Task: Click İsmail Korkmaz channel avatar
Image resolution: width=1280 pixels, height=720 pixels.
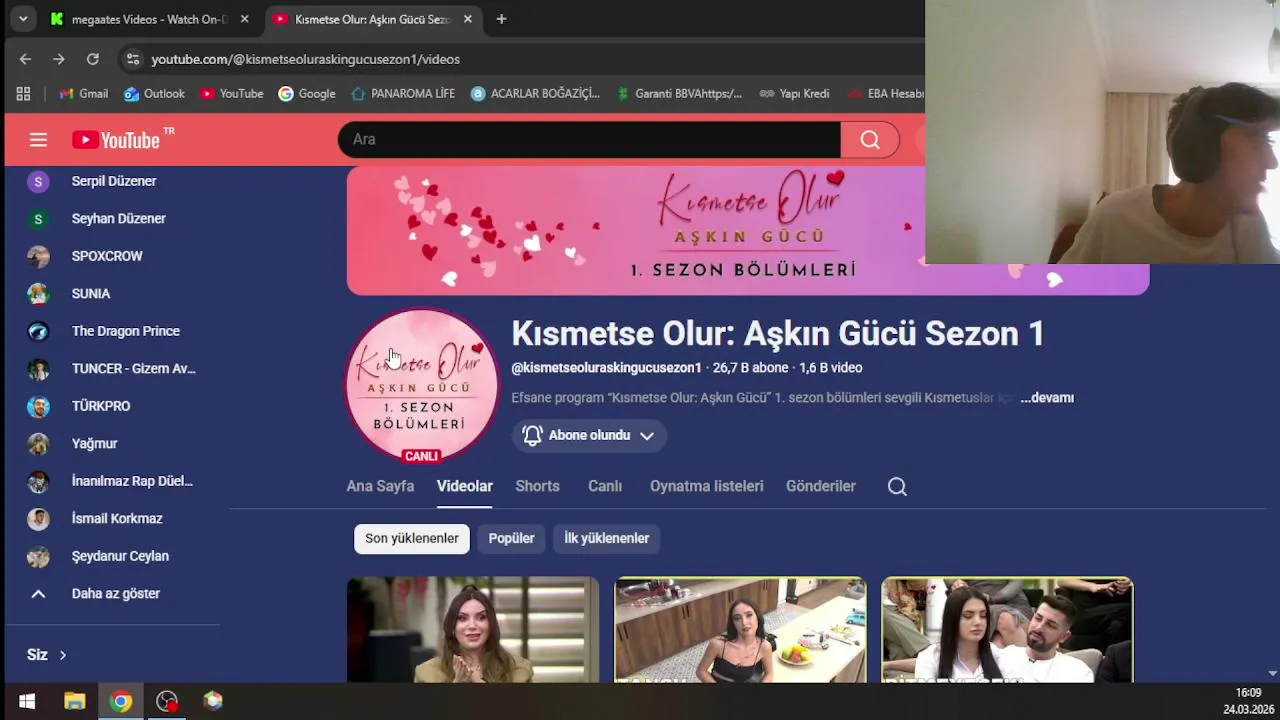Action: (38, 518)
